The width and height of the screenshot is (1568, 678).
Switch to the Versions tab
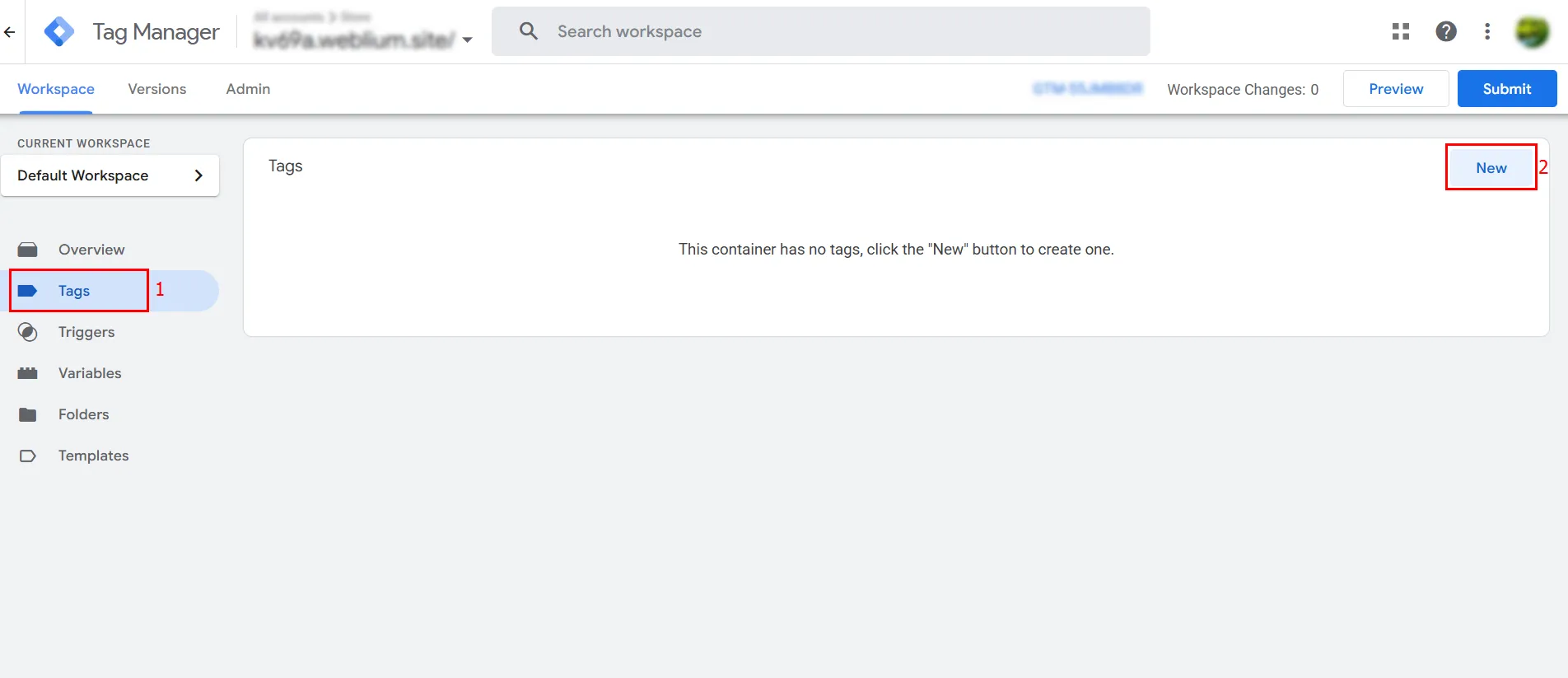tap(156, 89)
